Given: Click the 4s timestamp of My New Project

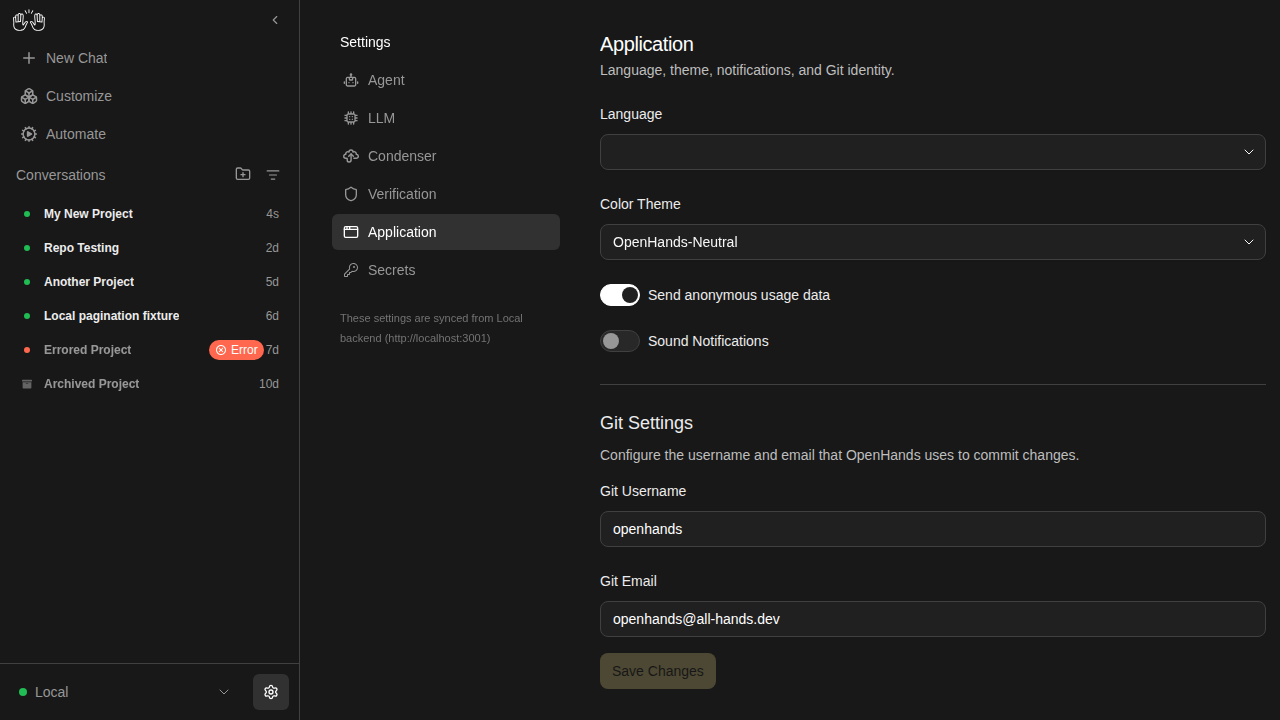Looking at the screenshot, I should pos(272,214).
